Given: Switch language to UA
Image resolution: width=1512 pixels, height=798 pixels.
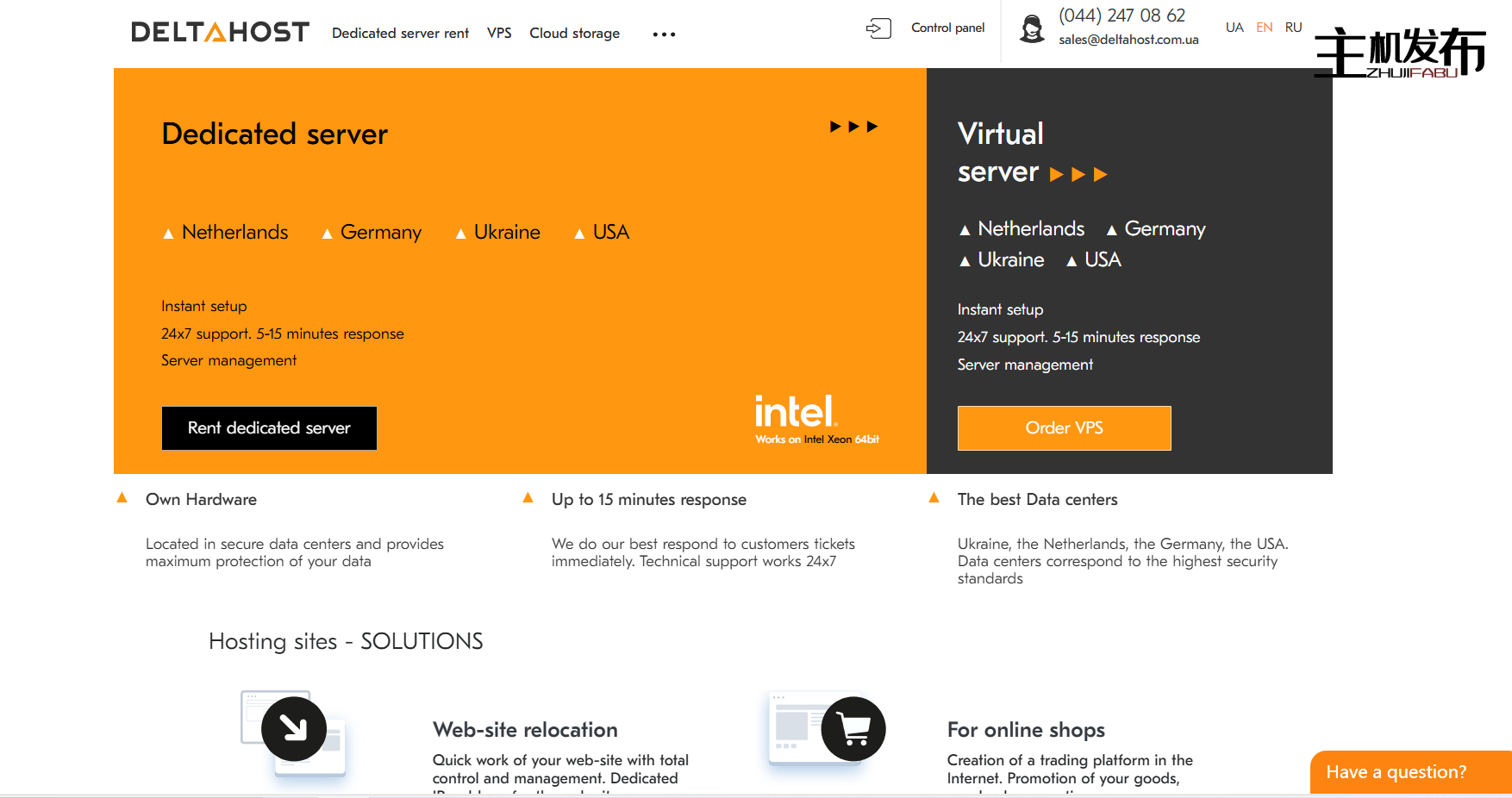Looking at the screenshot, I should pos(1234,28).
